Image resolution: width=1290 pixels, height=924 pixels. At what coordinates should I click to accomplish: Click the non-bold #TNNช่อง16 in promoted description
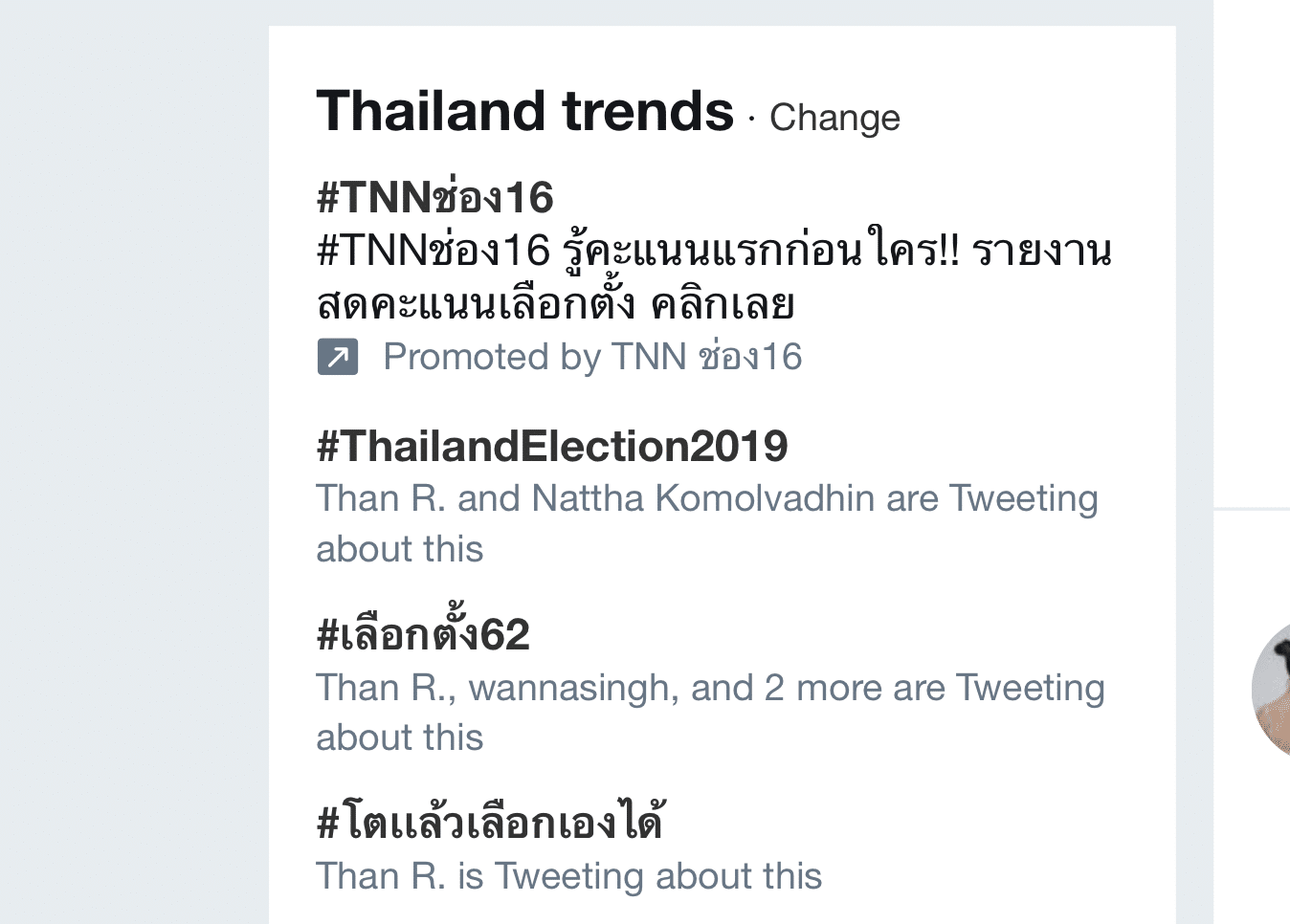434,251
